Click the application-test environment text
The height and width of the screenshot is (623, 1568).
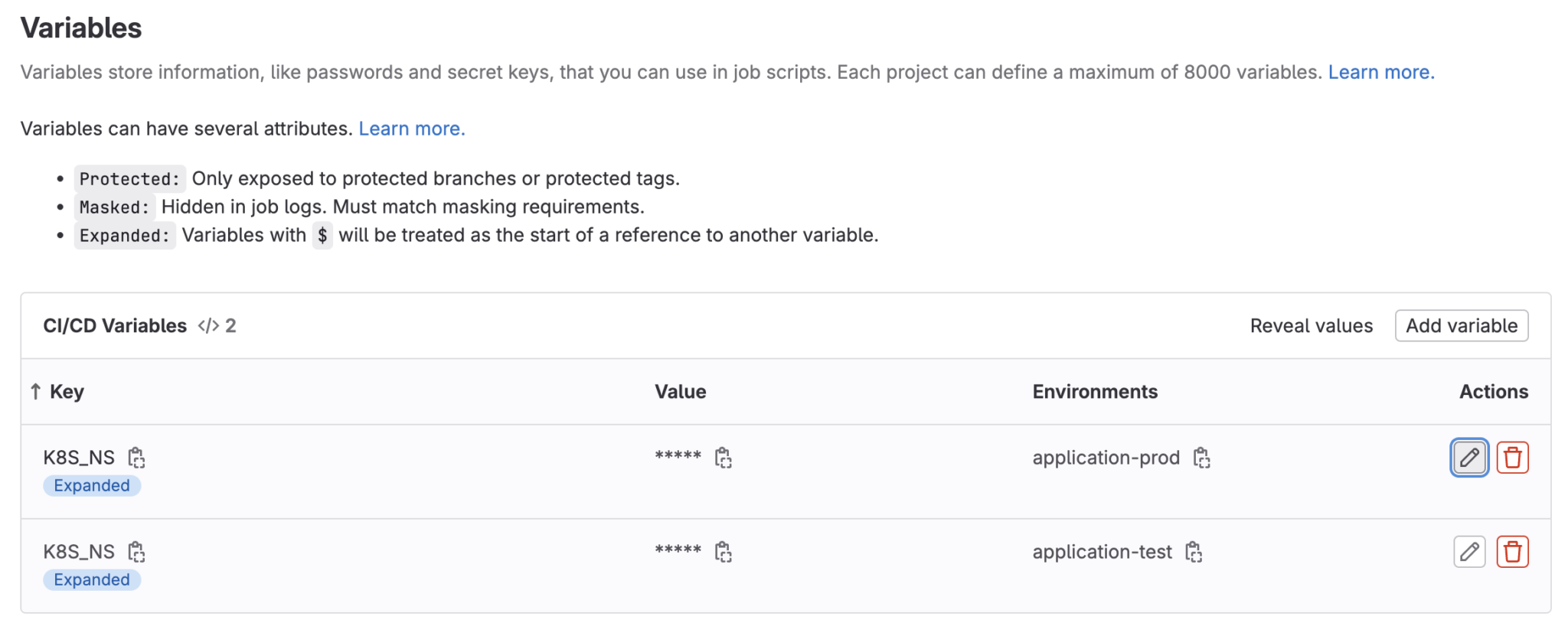(x=1102, y=552)
